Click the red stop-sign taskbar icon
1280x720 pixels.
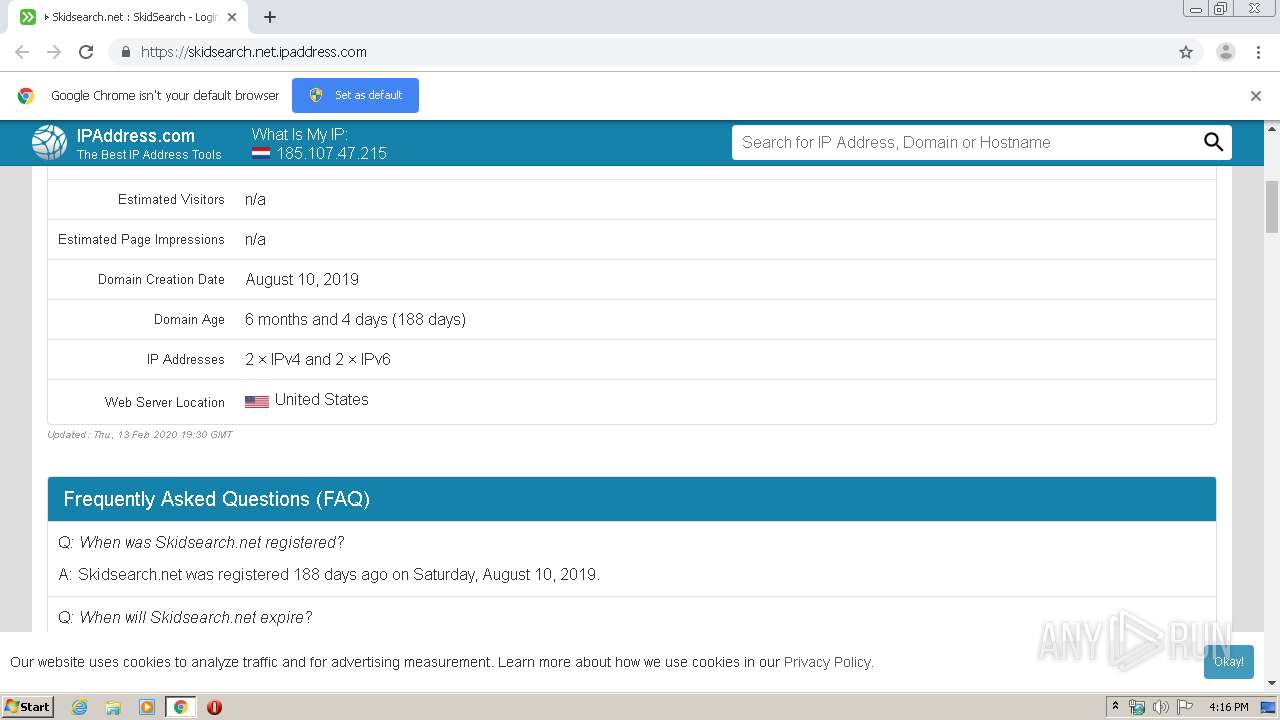coord(214,707)
